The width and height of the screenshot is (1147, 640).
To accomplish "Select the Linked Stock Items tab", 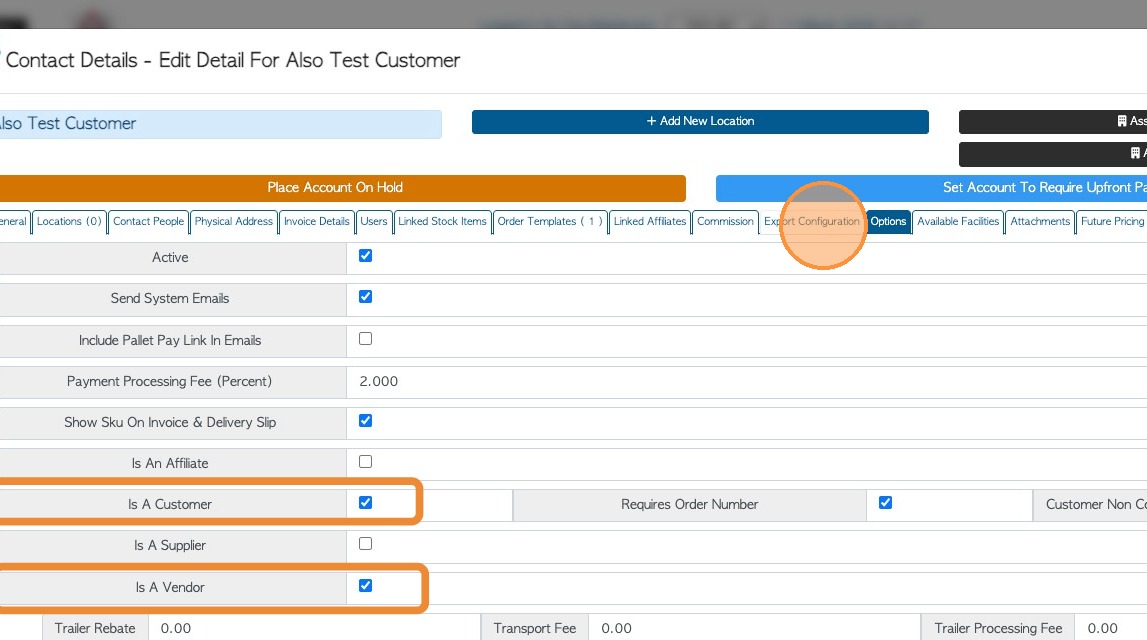I will tap(442, 222).
